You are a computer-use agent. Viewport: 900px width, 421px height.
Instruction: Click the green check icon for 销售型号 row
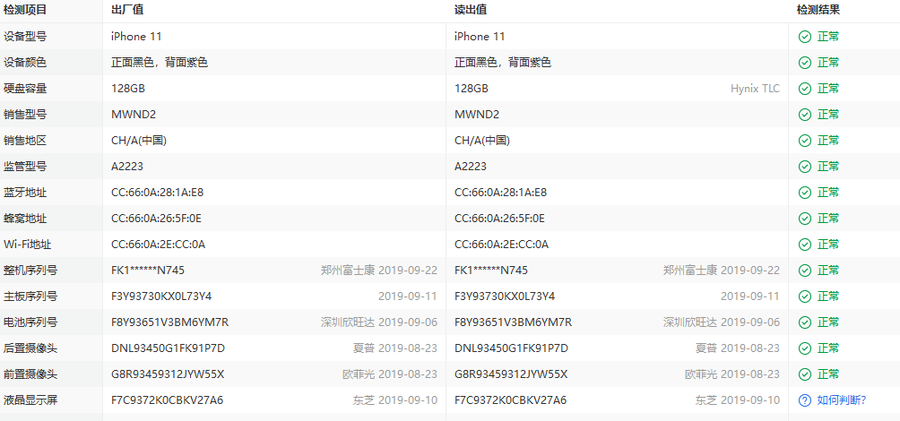point(805,115)
